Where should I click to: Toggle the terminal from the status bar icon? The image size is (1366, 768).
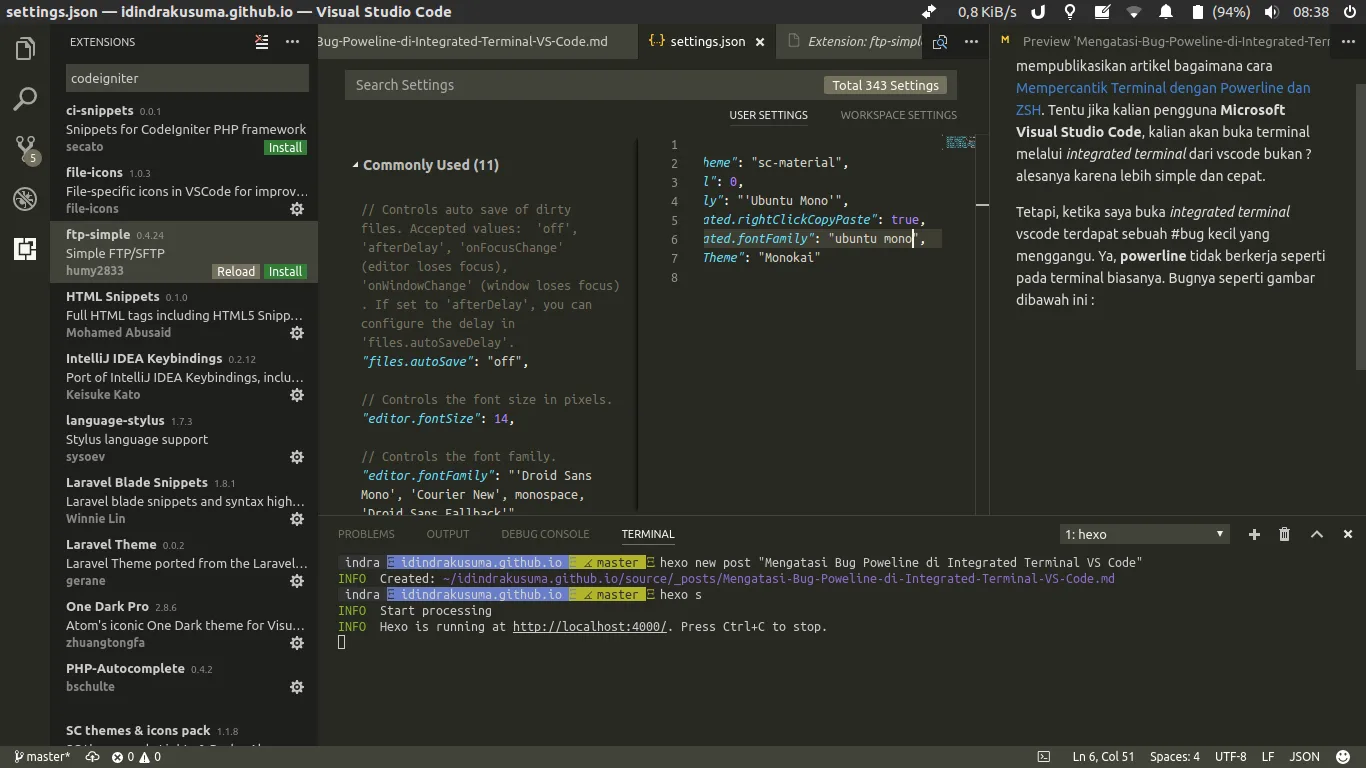[x=1044, y=757]
